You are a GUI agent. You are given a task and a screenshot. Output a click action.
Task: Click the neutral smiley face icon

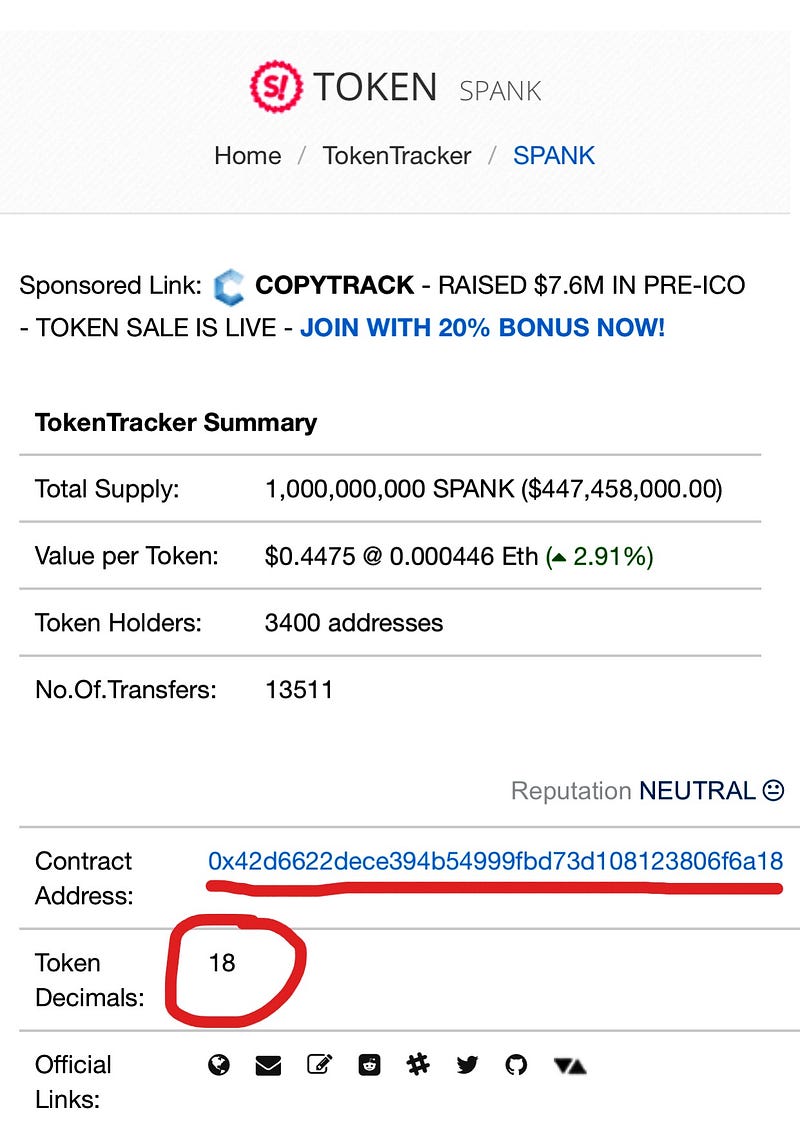(773, 791)
